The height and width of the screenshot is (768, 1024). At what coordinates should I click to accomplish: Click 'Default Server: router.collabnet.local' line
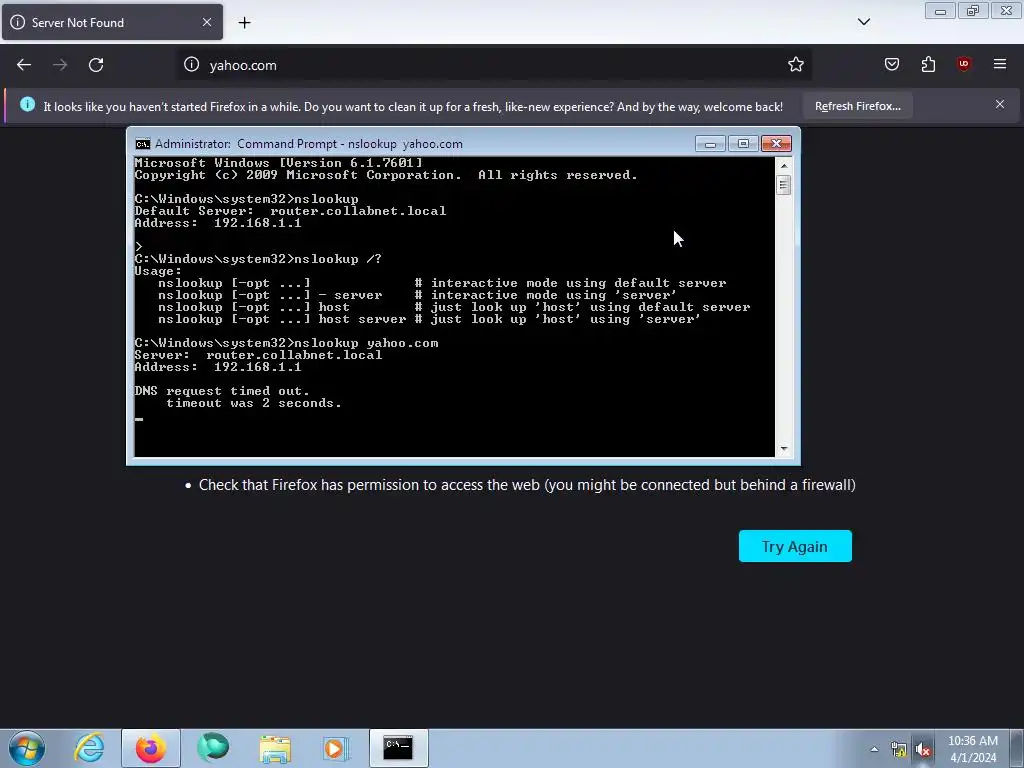tap(290, 211)
